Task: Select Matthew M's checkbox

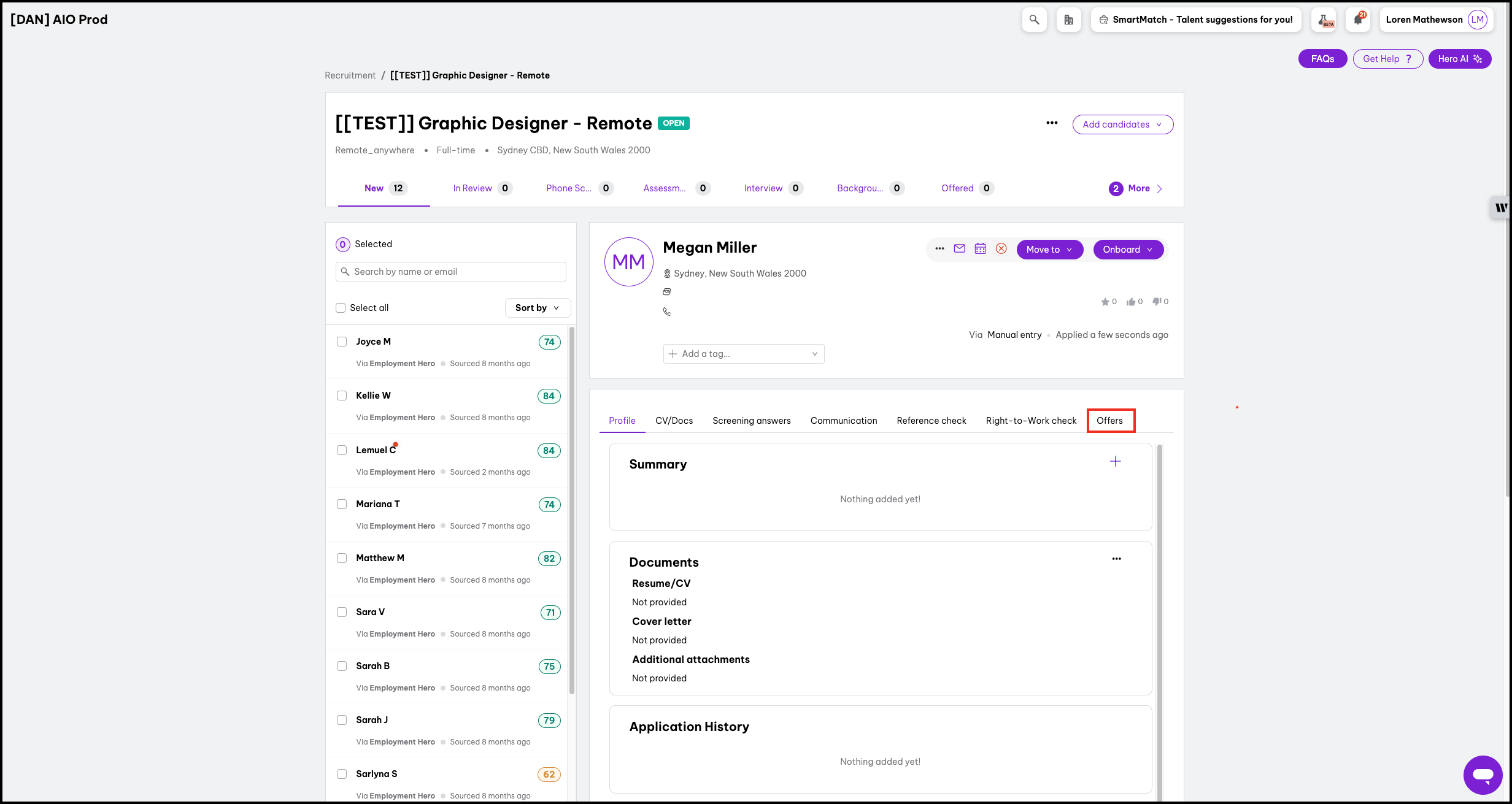Action: 342,558
